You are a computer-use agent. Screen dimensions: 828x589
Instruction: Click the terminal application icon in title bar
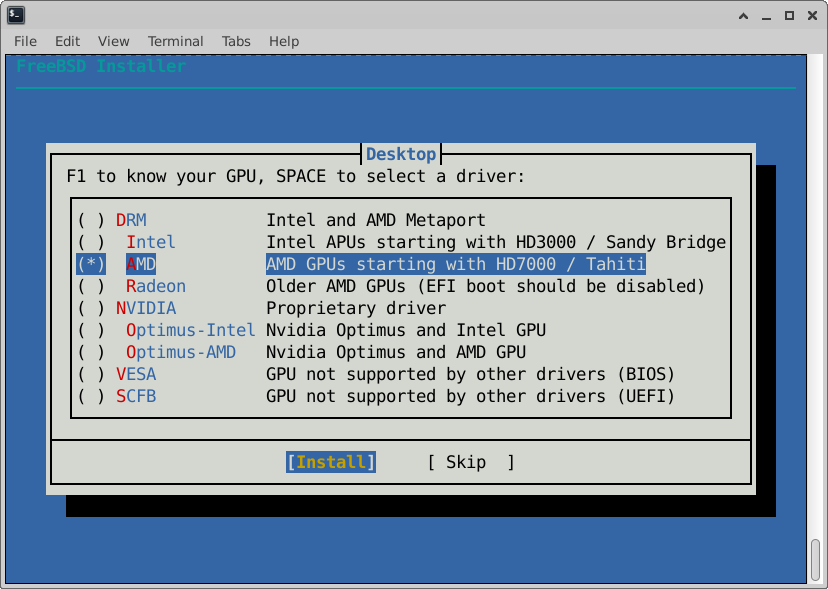pos(16,15)
